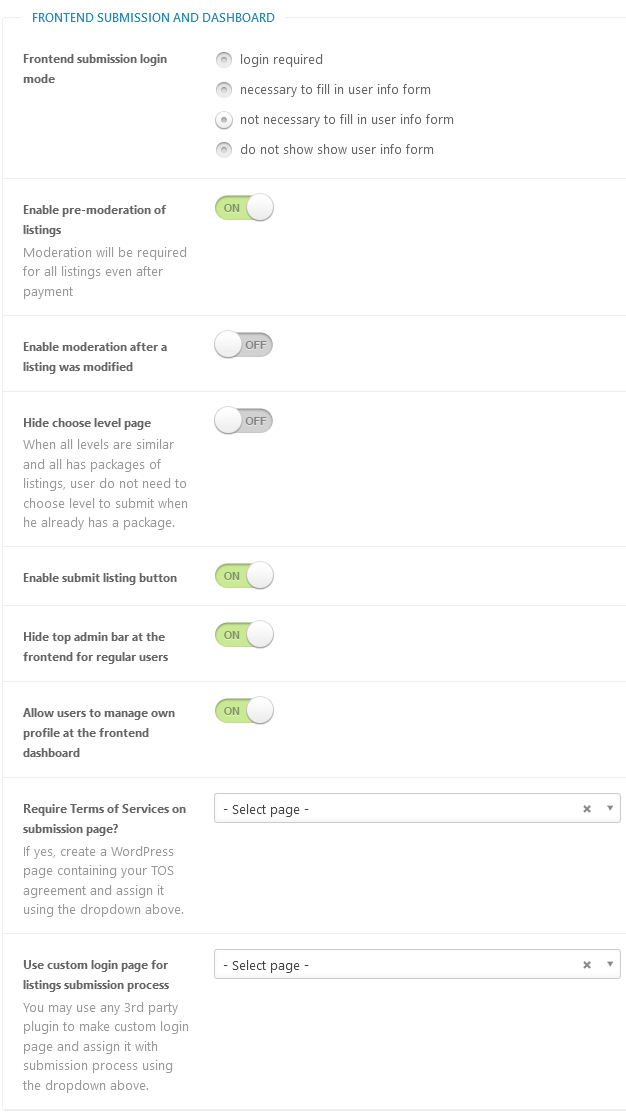Click the 'Enable submit listing button' label
The width and height of the screenshot is (626, 1115).
(x=100, y=578)
